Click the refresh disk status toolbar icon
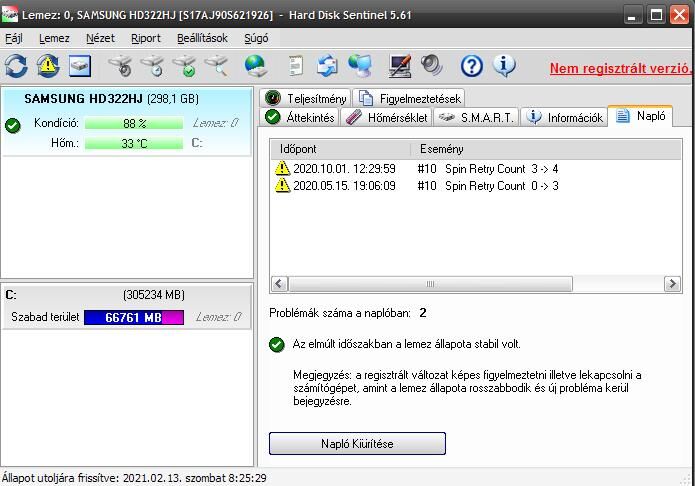 16,66
